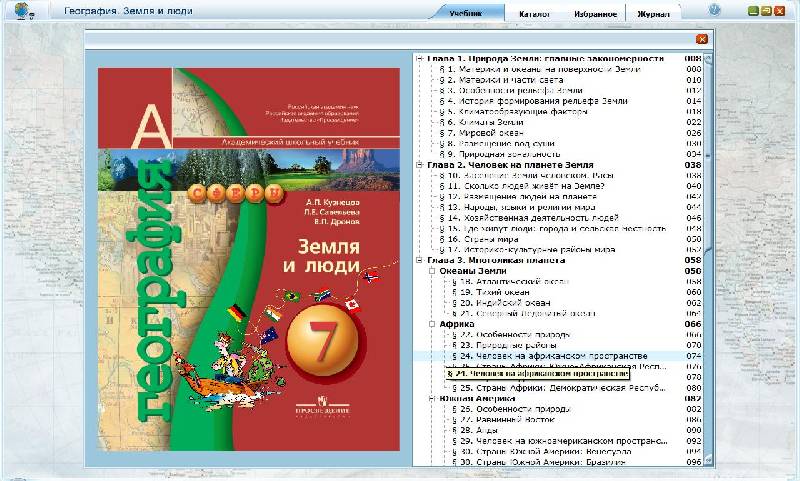Open § 16. Страны мира
This screenshot has height=481, width=800.
pyautogui.click(x=479, y=239)
